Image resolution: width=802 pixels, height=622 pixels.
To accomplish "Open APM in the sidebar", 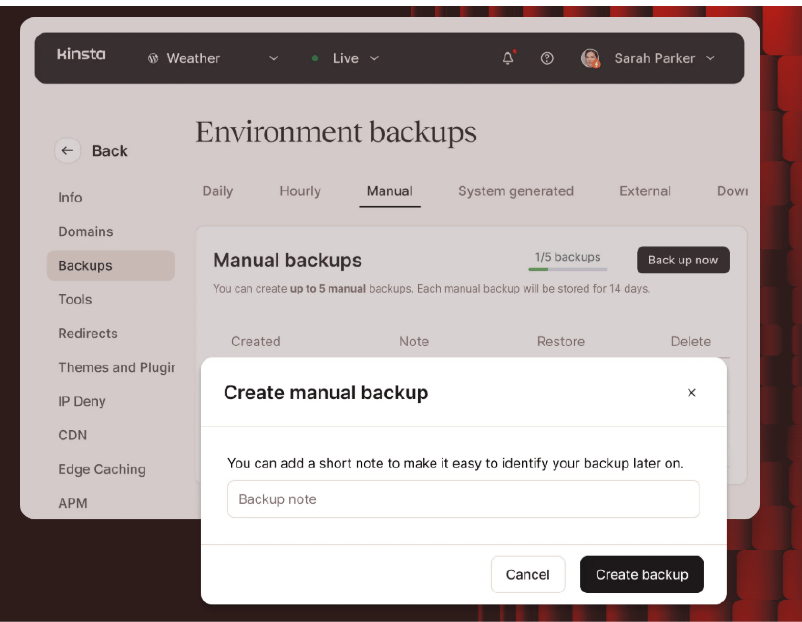I will pyautogui.click(x=73, y=503).
